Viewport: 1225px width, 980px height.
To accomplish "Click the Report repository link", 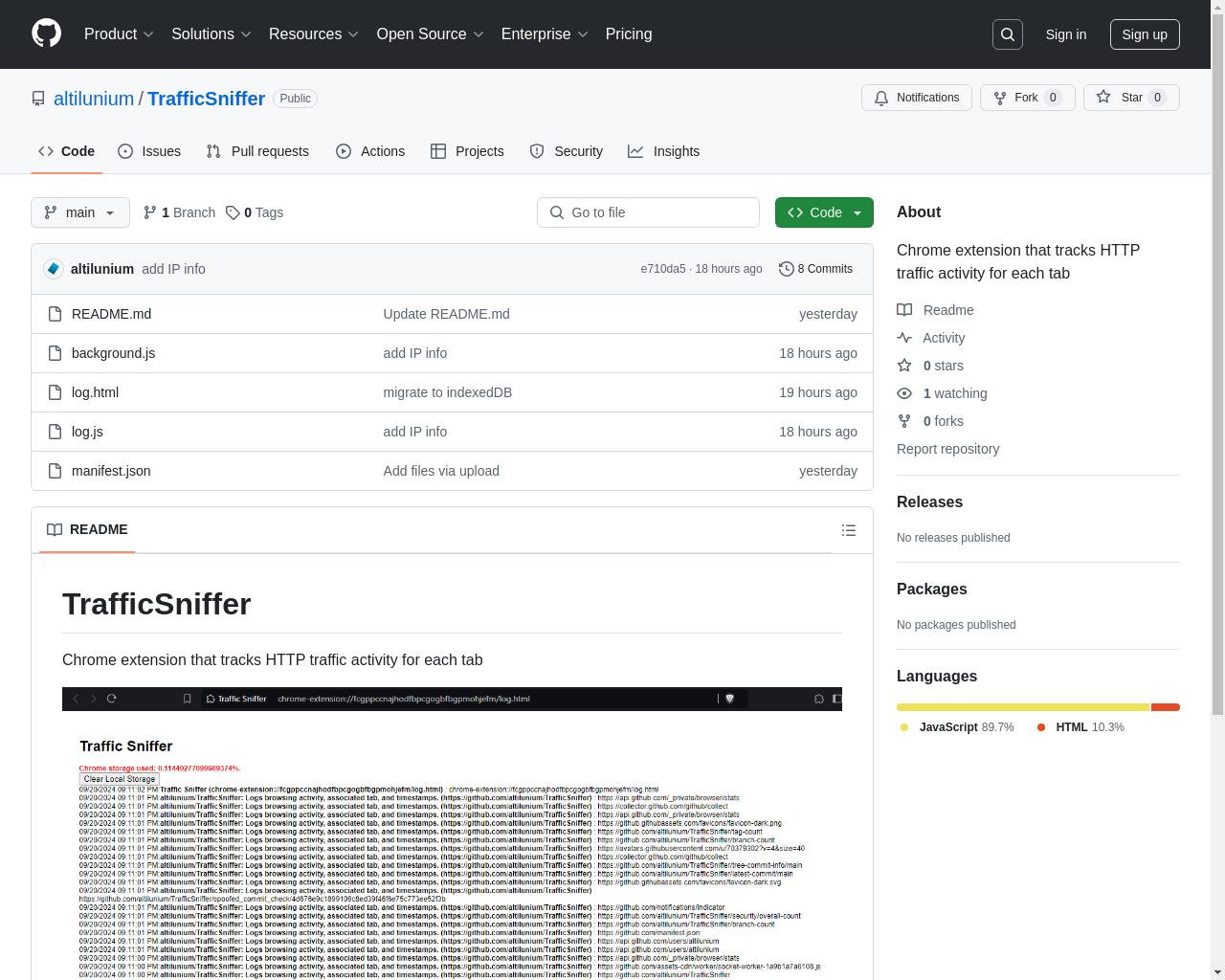I will (x=947, y=449).
